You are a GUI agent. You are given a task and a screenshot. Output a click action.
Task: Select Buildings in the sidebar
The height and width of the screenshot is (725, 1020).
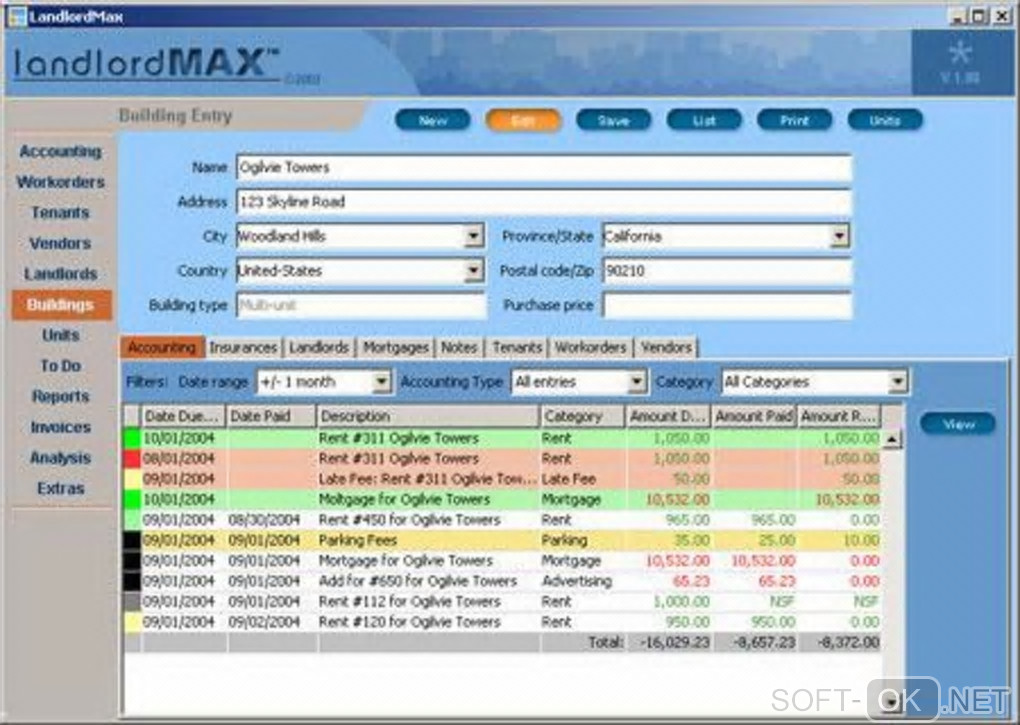pyautogui.click(x=61, y=304)
